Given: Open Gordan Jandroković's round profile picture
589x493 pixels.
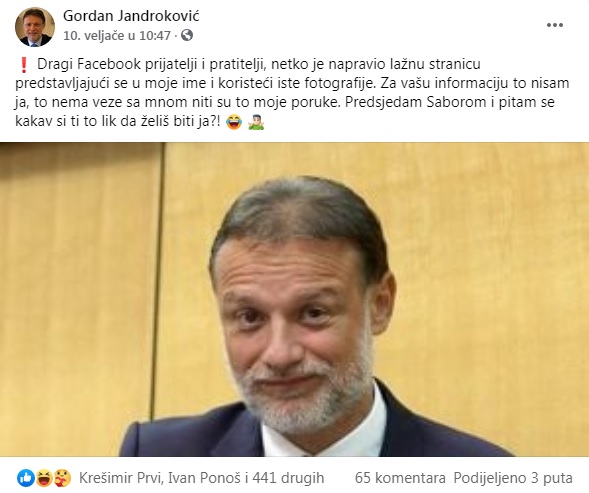Looking at the screenshot, I should click(35, 26).
